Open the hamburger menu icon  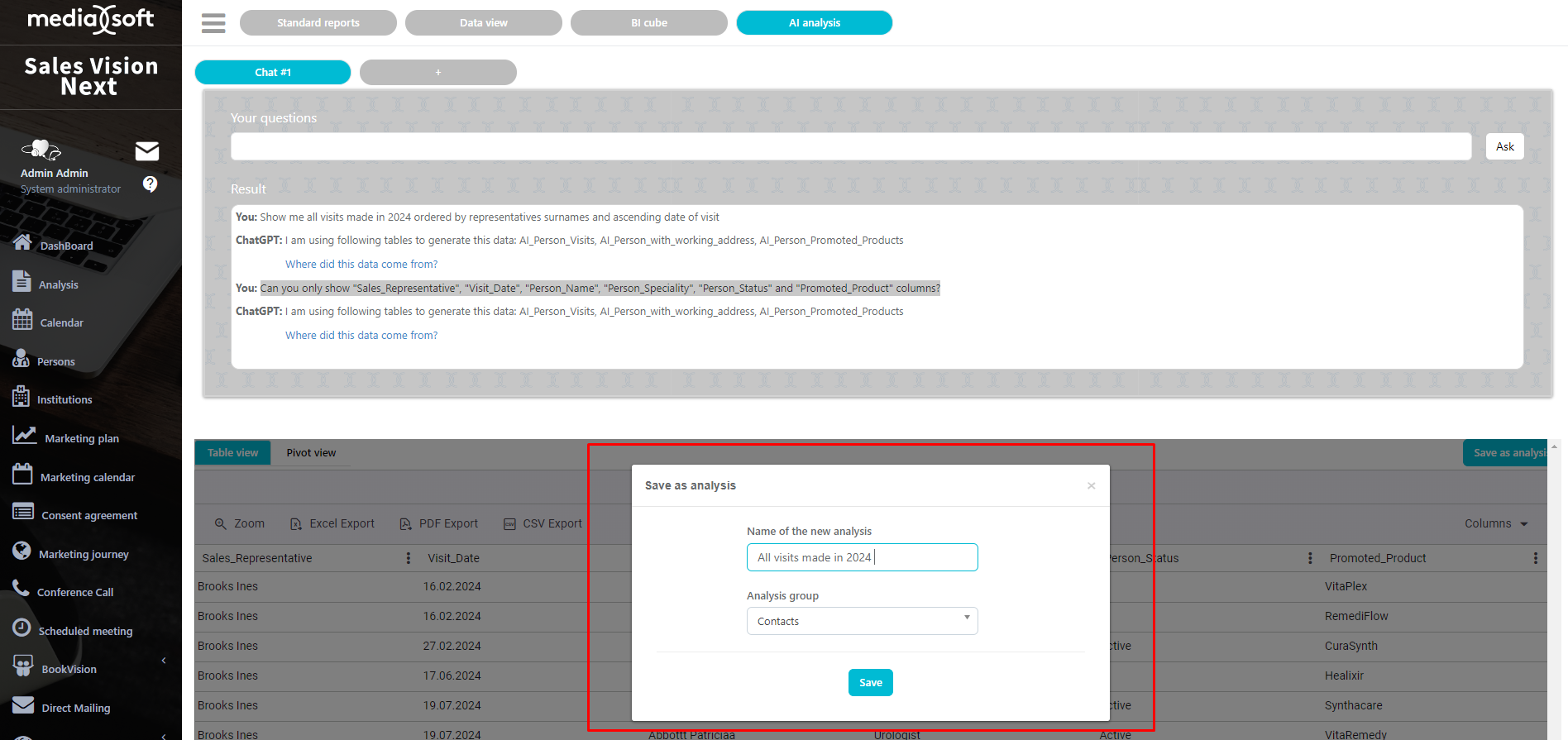[213, 23]
